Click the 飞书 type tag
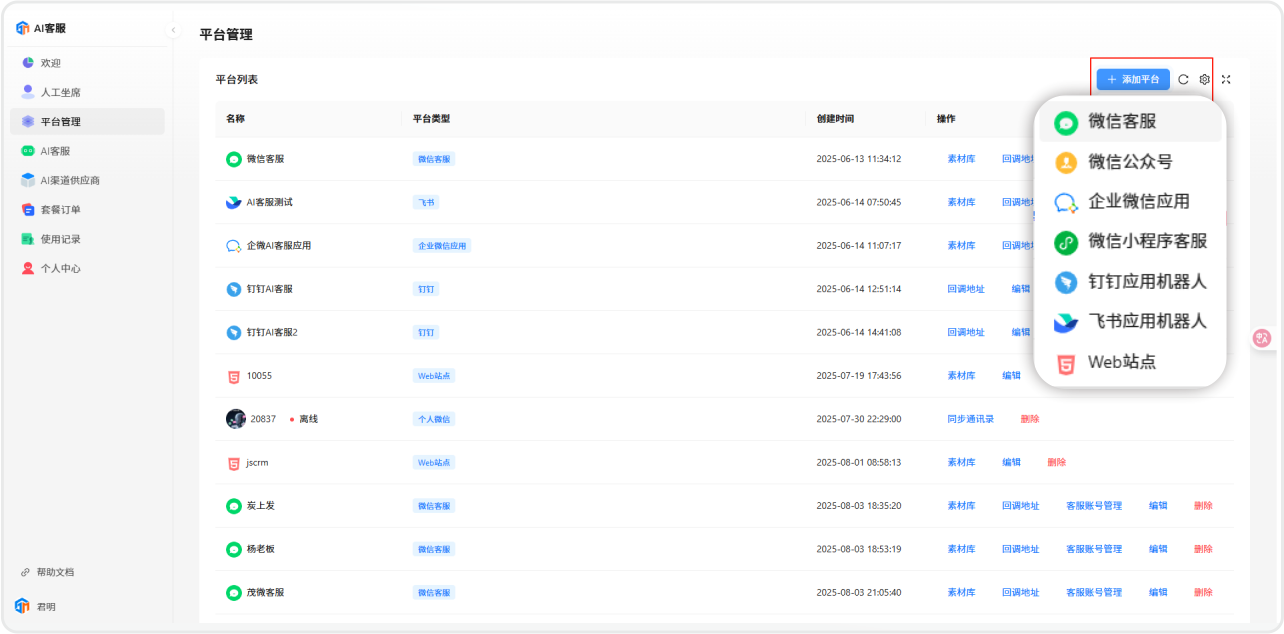The height and width of the screenshot is (634, 1284). (426, 202)
